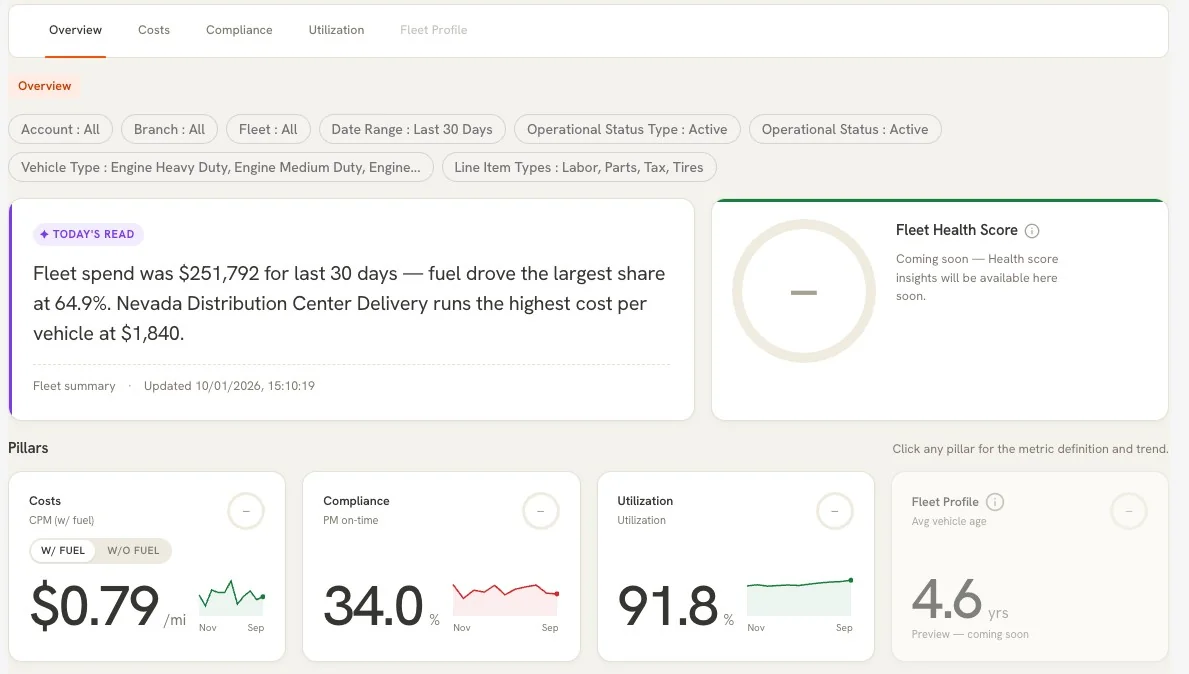Switch to the Costs tab
Viewport: 1189px width, 674px height.
[x=154, y=30]
